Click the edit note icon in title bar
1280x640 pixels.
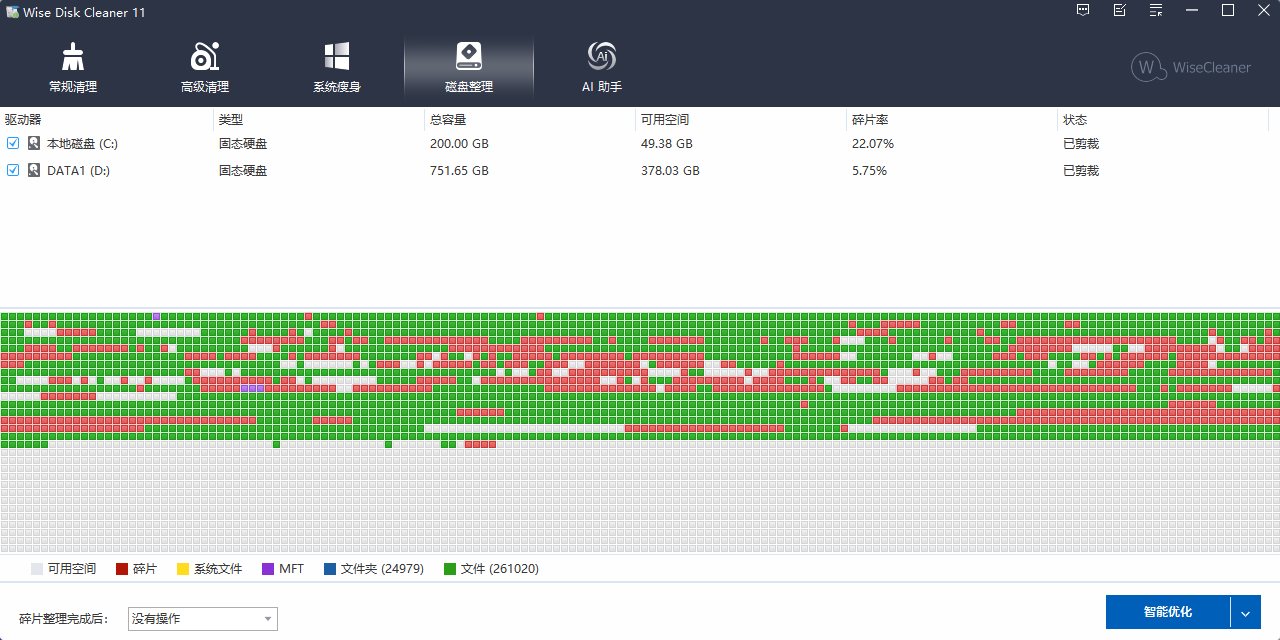pos(1119,11)
